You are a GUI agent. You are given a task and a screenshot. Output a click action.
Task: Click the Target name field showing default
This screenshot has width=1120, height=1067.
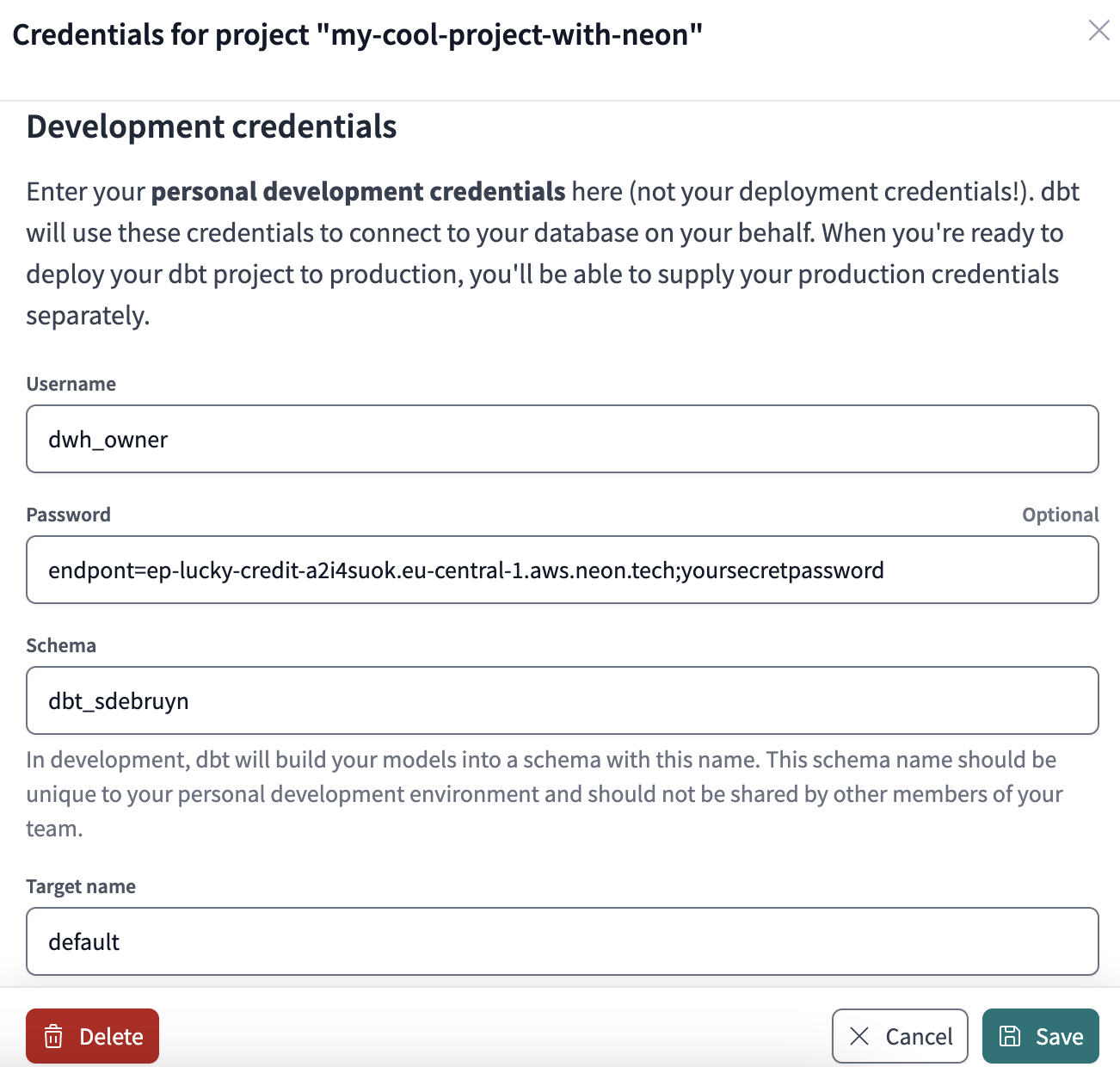tap(563, 941)
